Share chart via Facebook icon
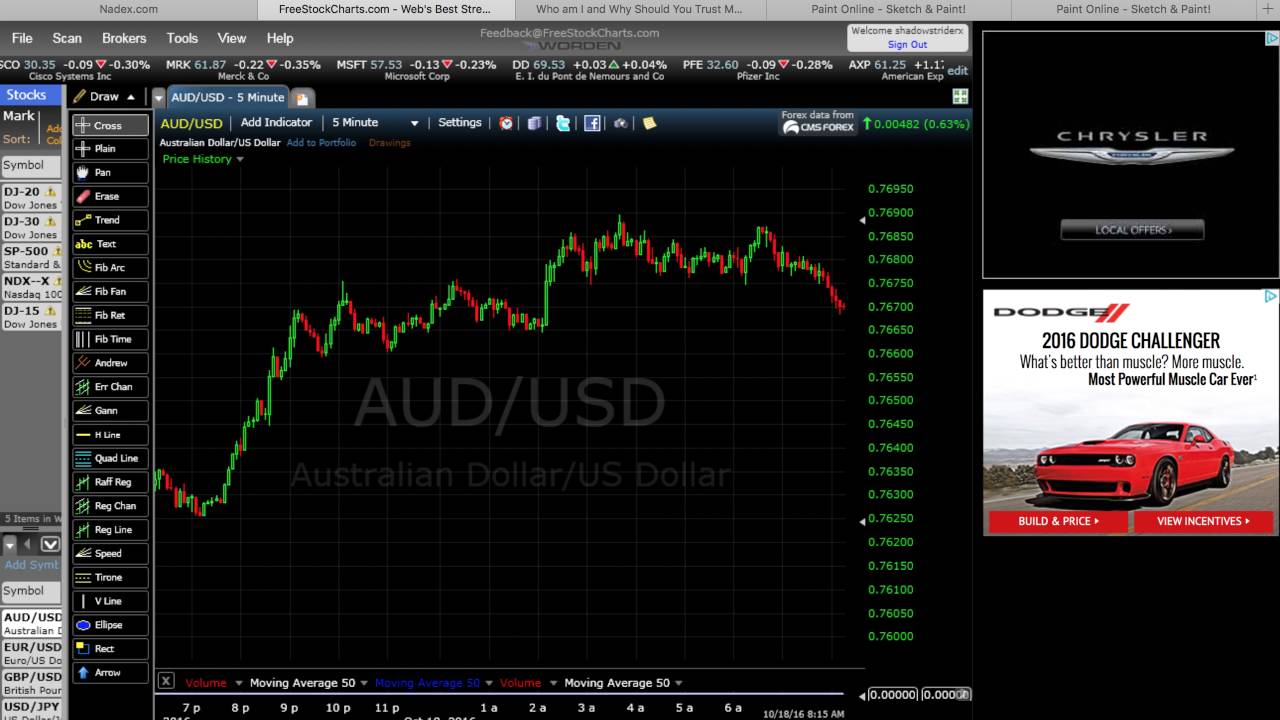 tap(592, 123)
